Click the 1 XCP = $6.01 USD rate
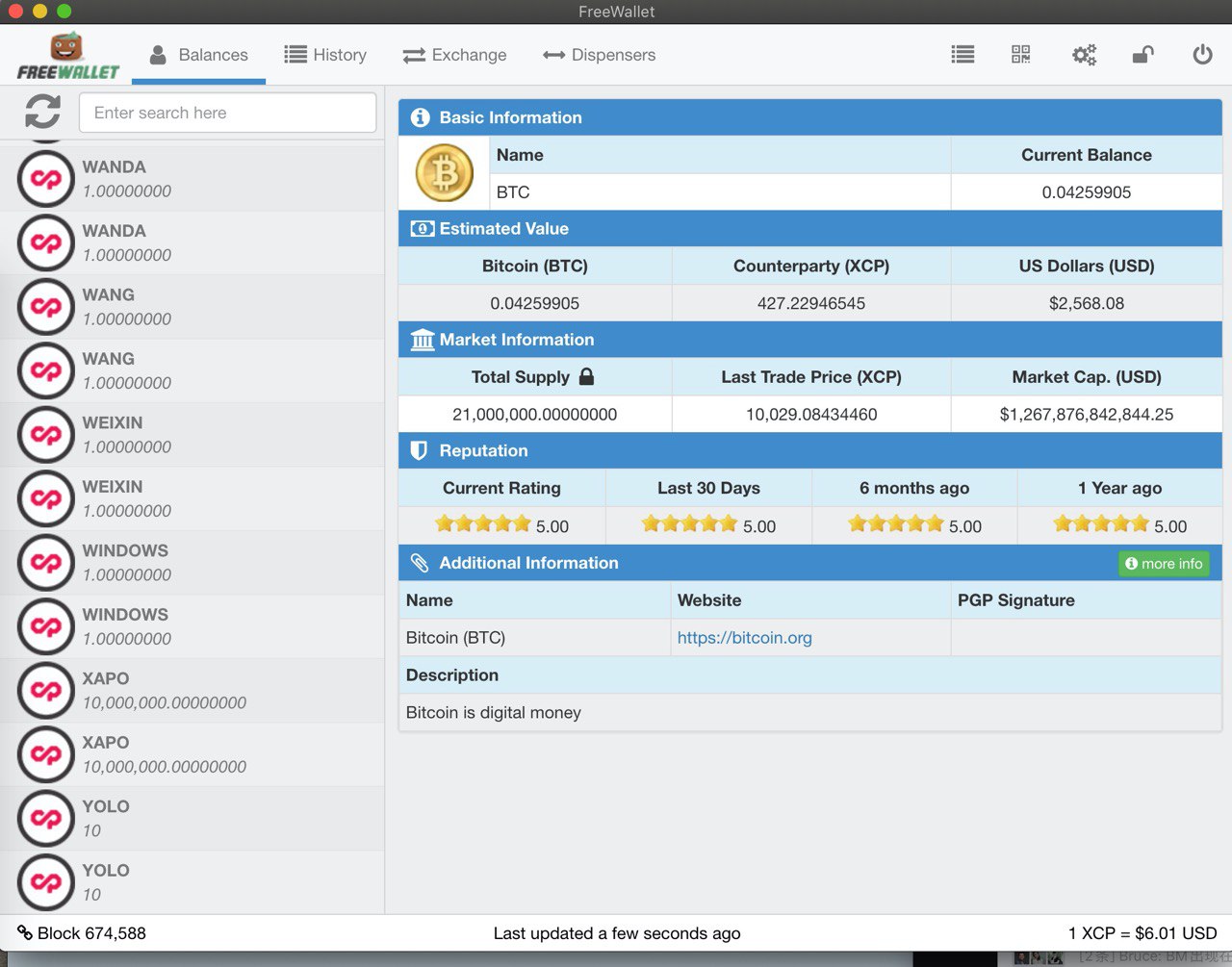The width and height of the screenshot is (1232, 967). click(1142, 933)
